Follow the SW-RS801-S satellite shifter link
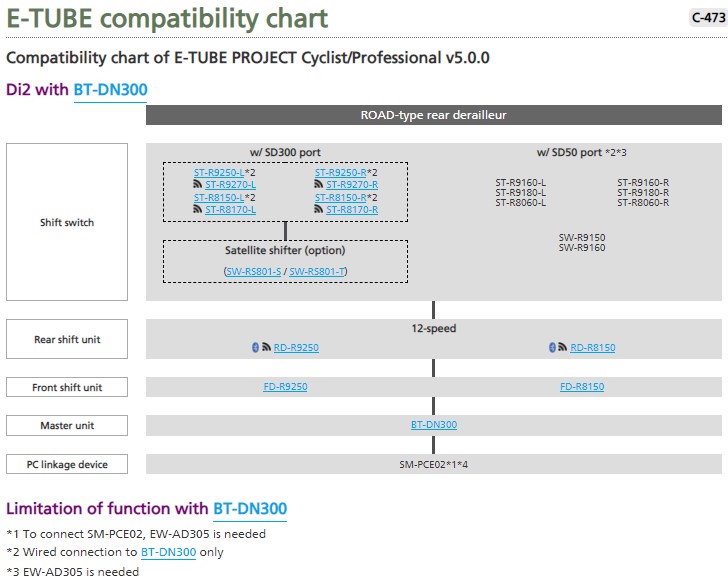The height and width of the screenshot is (581, 728). click(254, 272)
